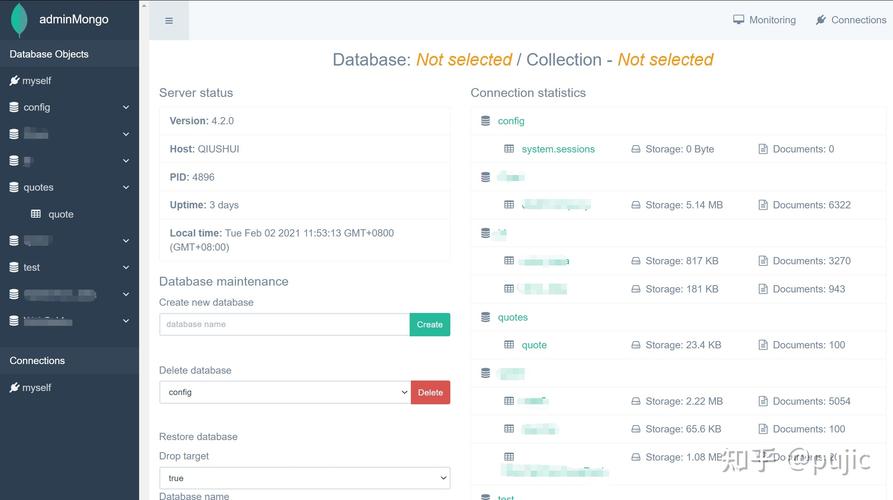Image resolution: width=893 pixels, height=500 pixels.
Task: Click plug icon of myself in Connections section
Action: (x=15, y=388)
